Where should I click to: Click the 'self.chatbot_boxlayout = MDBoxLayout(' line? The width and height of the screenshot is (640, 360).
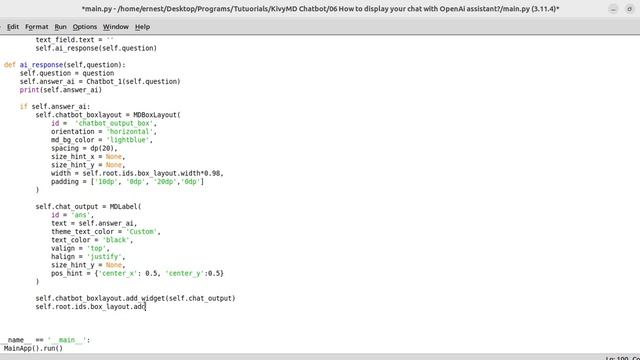(108, 115)
